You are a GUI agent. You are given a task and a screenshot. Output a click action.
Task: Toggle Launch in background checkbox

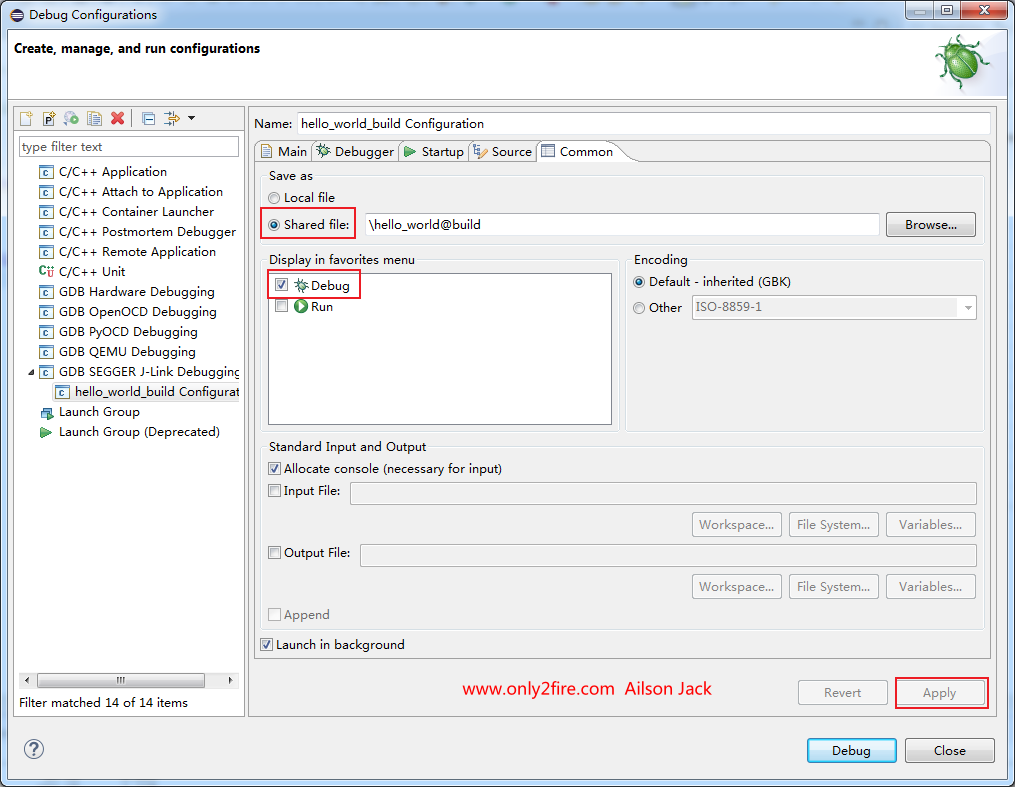(267, 645)
